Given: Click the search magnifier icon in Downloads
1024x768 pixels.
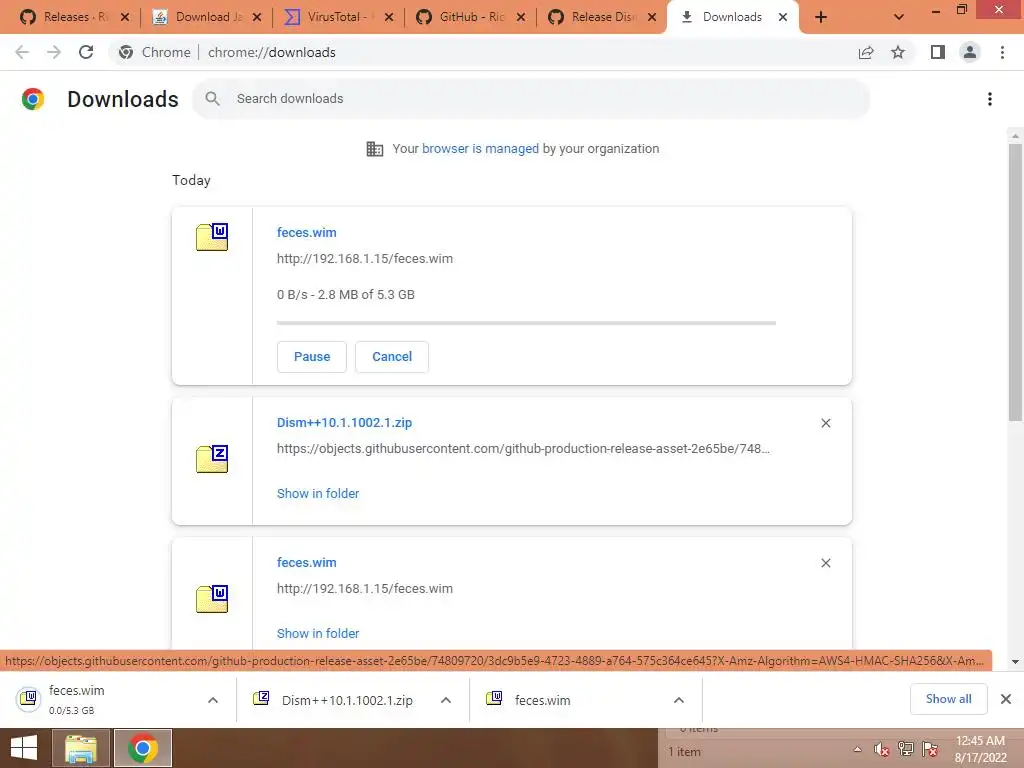Looking at the screenshot, I should point(212,99).
